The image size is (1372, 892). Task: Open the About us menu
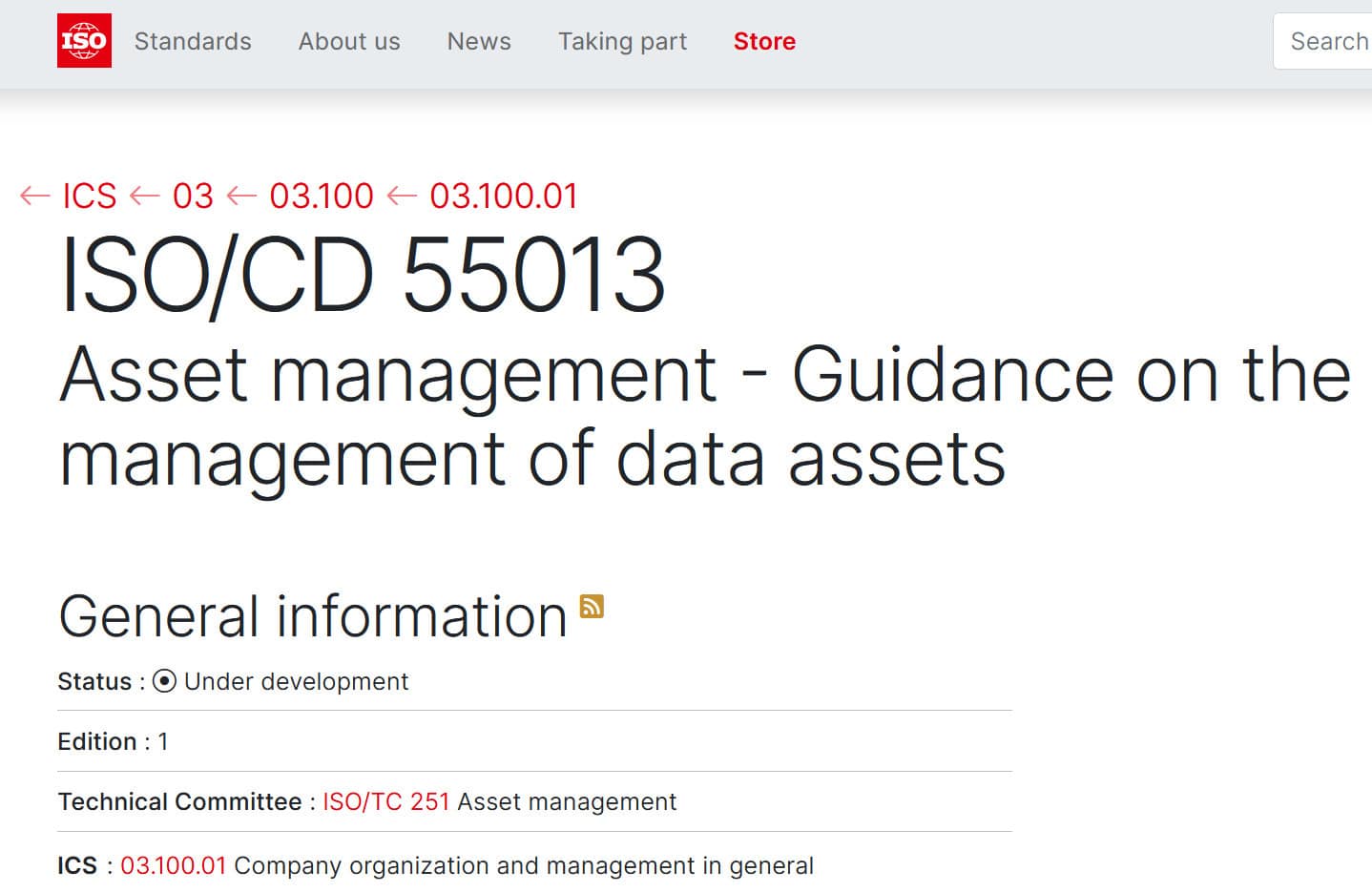(349, 41)
